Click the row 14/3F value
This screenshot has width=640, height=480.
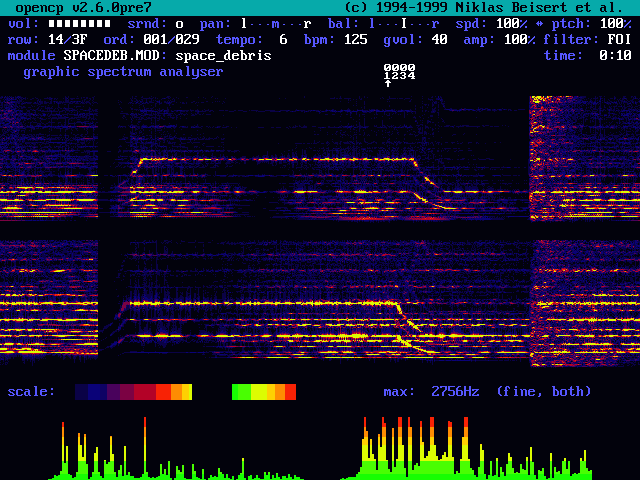67,40
